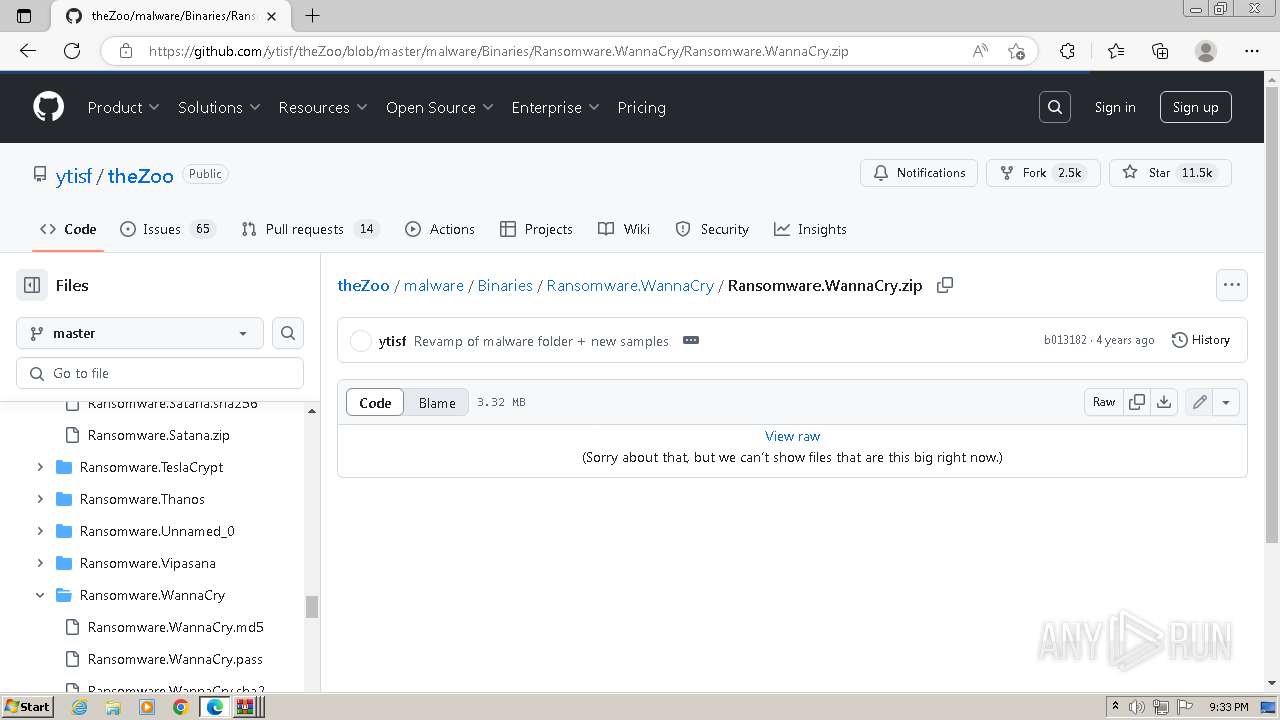Fork the repository button
Screen dimensions: 1280x720
[1043, 173]
